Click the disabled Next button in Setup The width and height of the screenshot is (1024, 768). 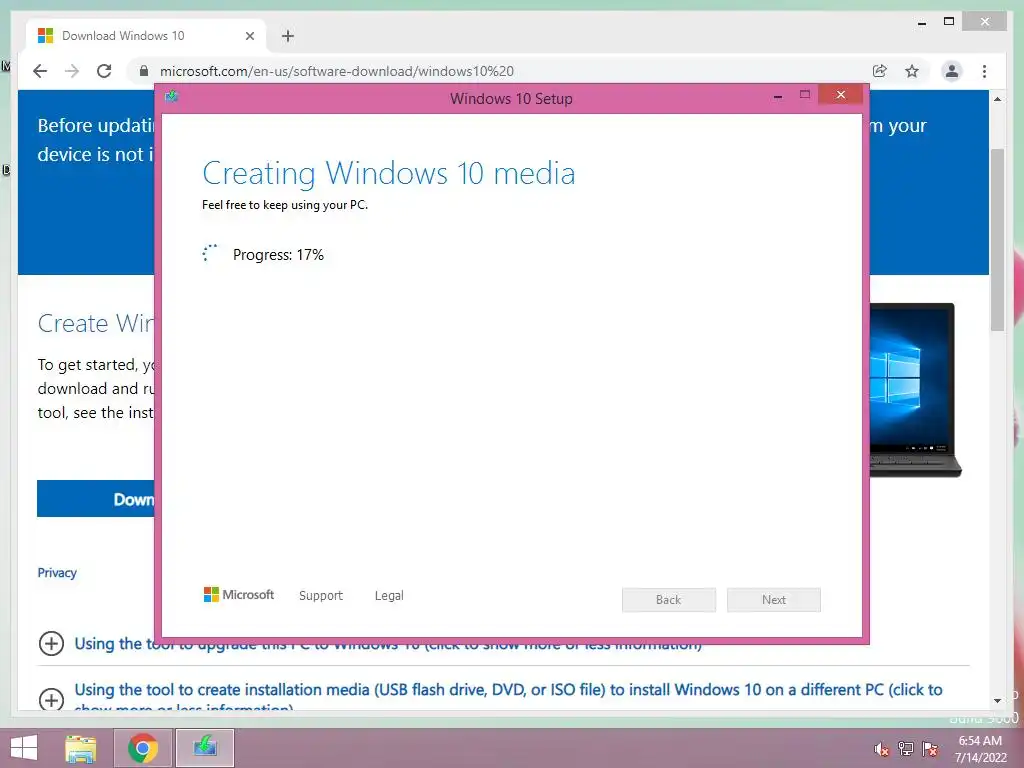click(774, 600)
